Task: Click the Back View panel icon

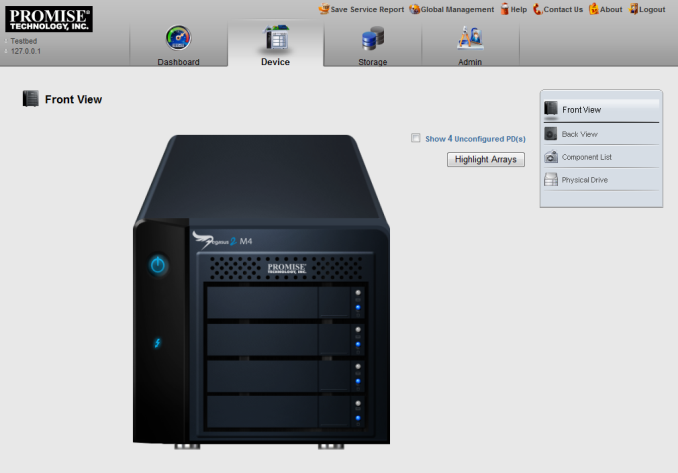Action: pos(550,134)
